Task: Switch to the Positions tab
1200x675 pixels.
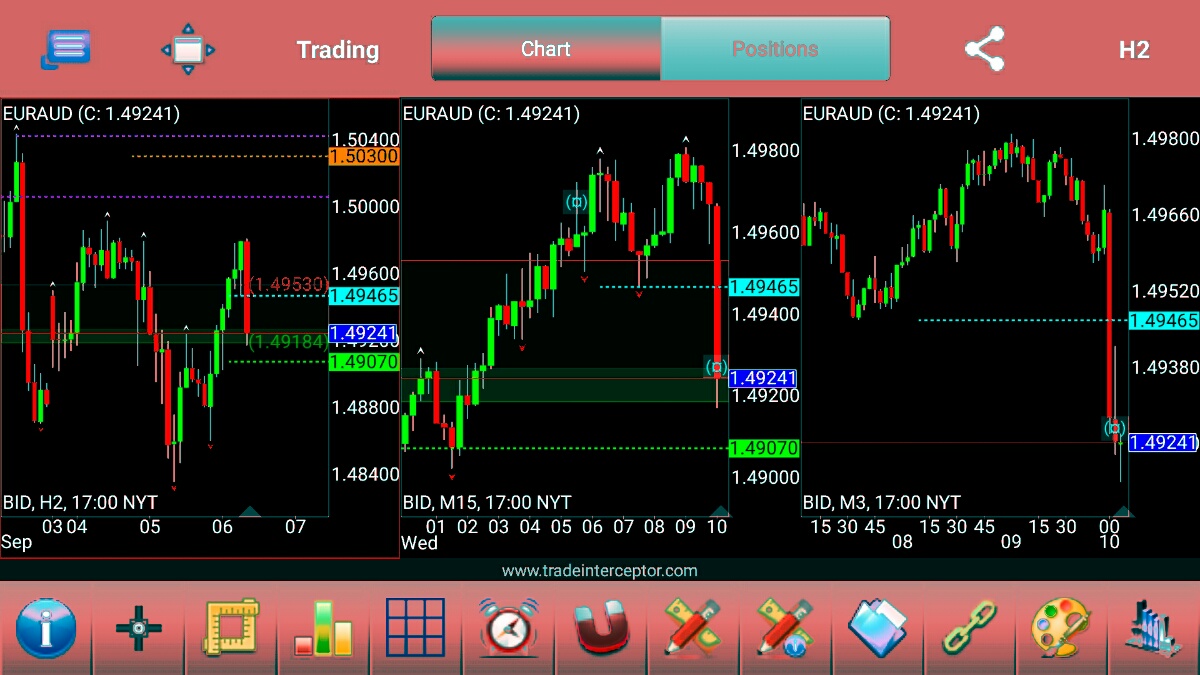Action: coord(775,48)
